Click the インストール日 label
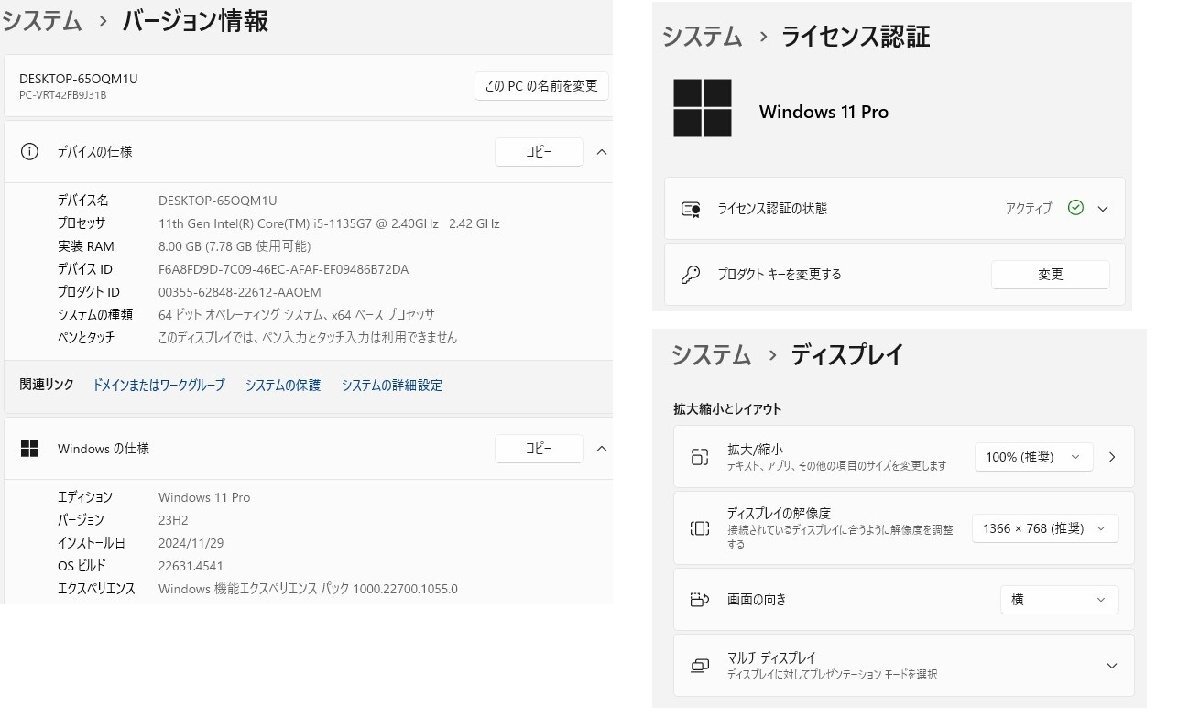Image resolution: width=1200 pixels, height=717 pixels. (92, 543)
